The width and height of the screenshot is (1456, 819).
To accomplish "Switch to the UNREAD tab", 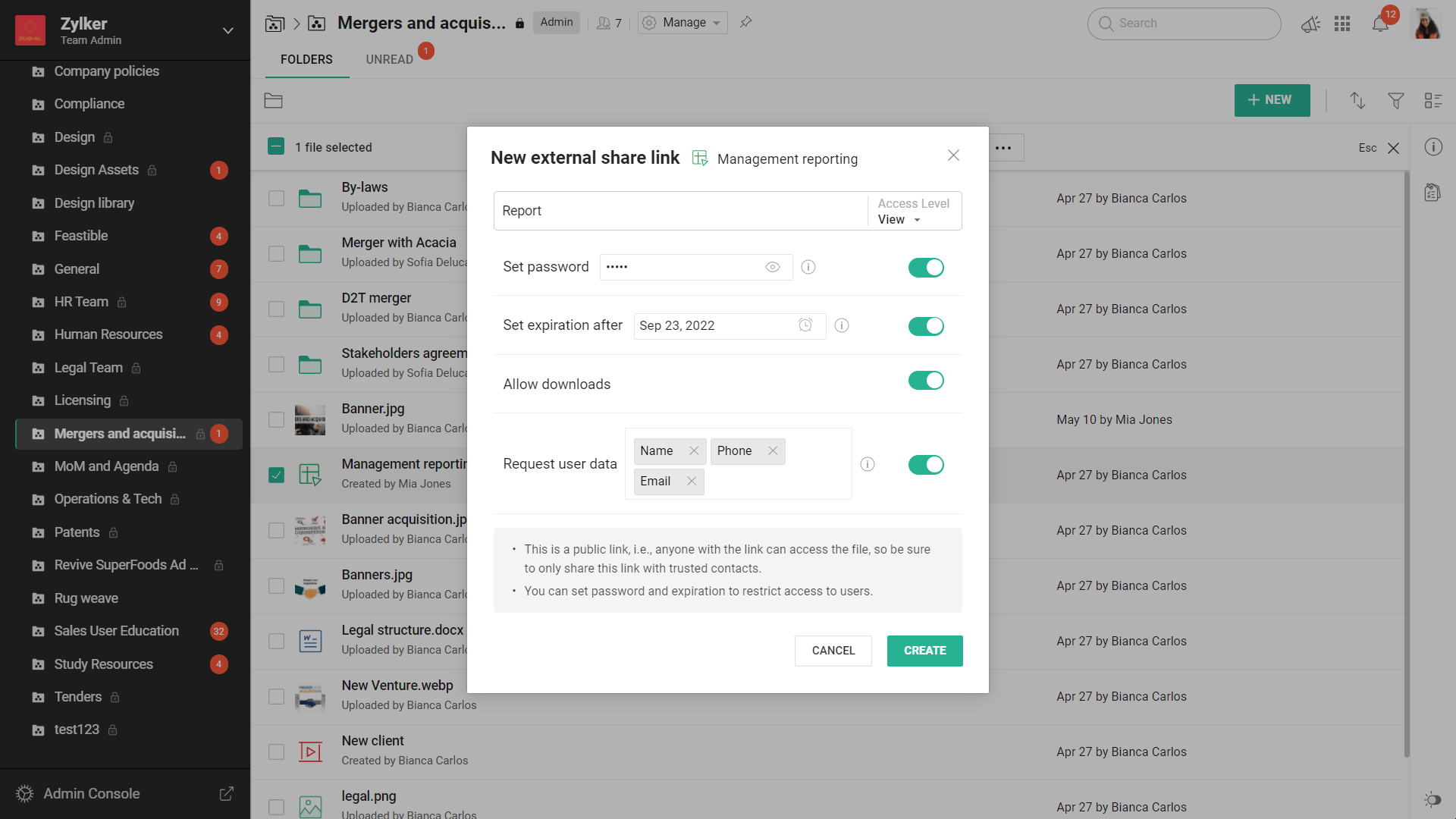I will (389, 59).
